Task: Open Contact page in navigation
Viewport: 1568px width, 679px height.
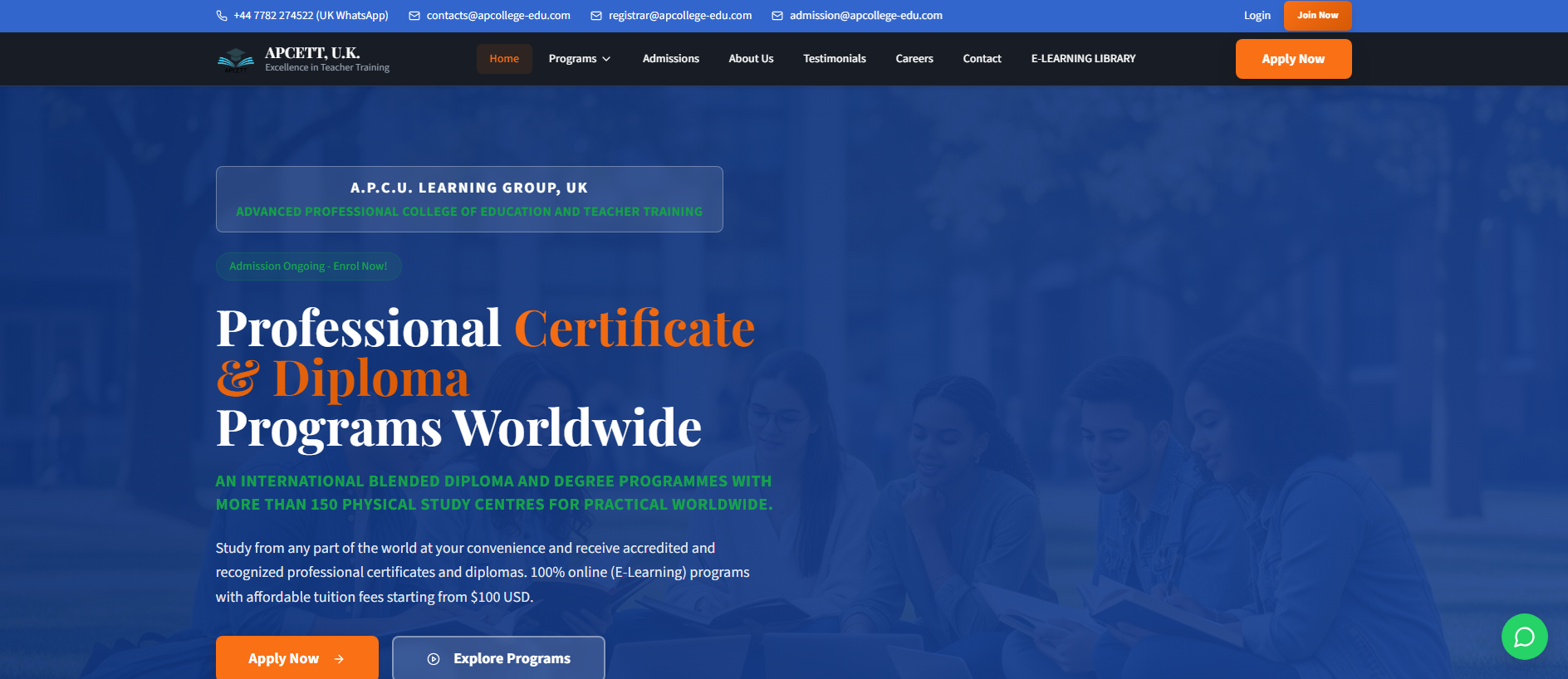Action: click(x=982, y=59)
